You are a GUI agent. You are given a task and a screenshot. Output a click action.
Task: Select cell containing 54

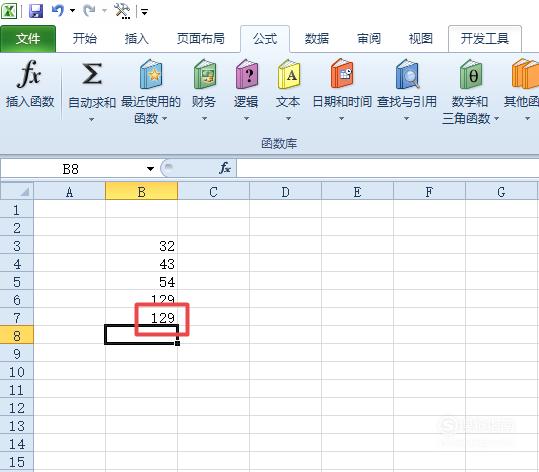141,282
